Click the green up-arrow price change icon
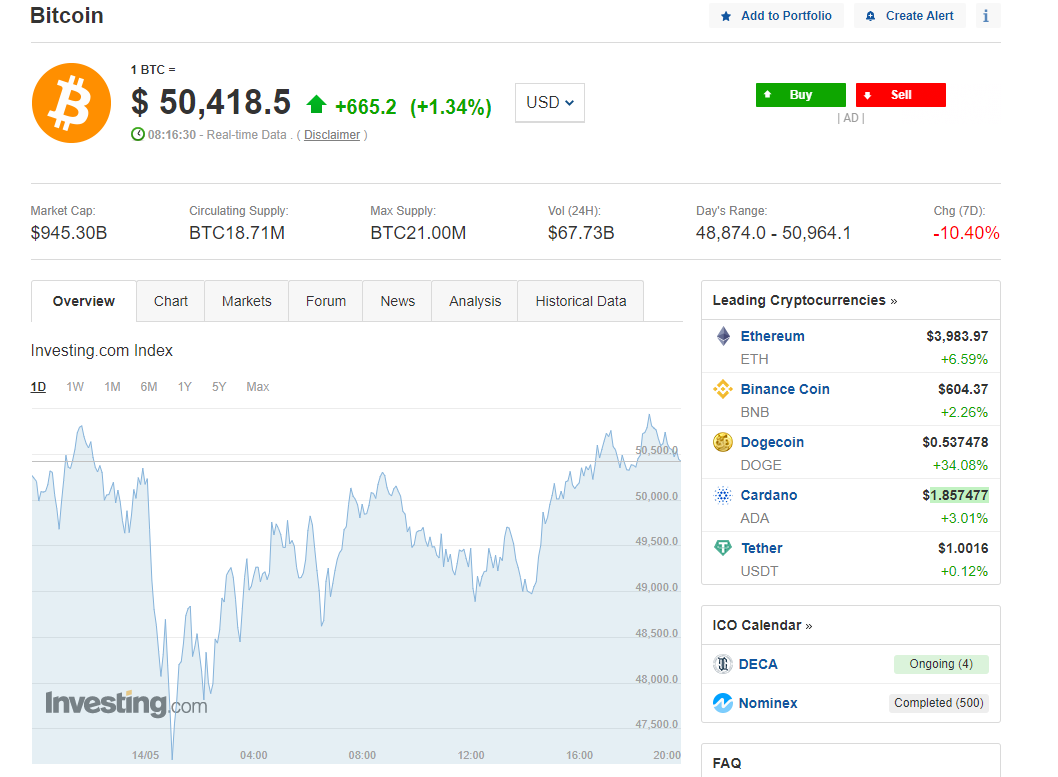This screenshot has height=777, width=1058. coord(316,105)
